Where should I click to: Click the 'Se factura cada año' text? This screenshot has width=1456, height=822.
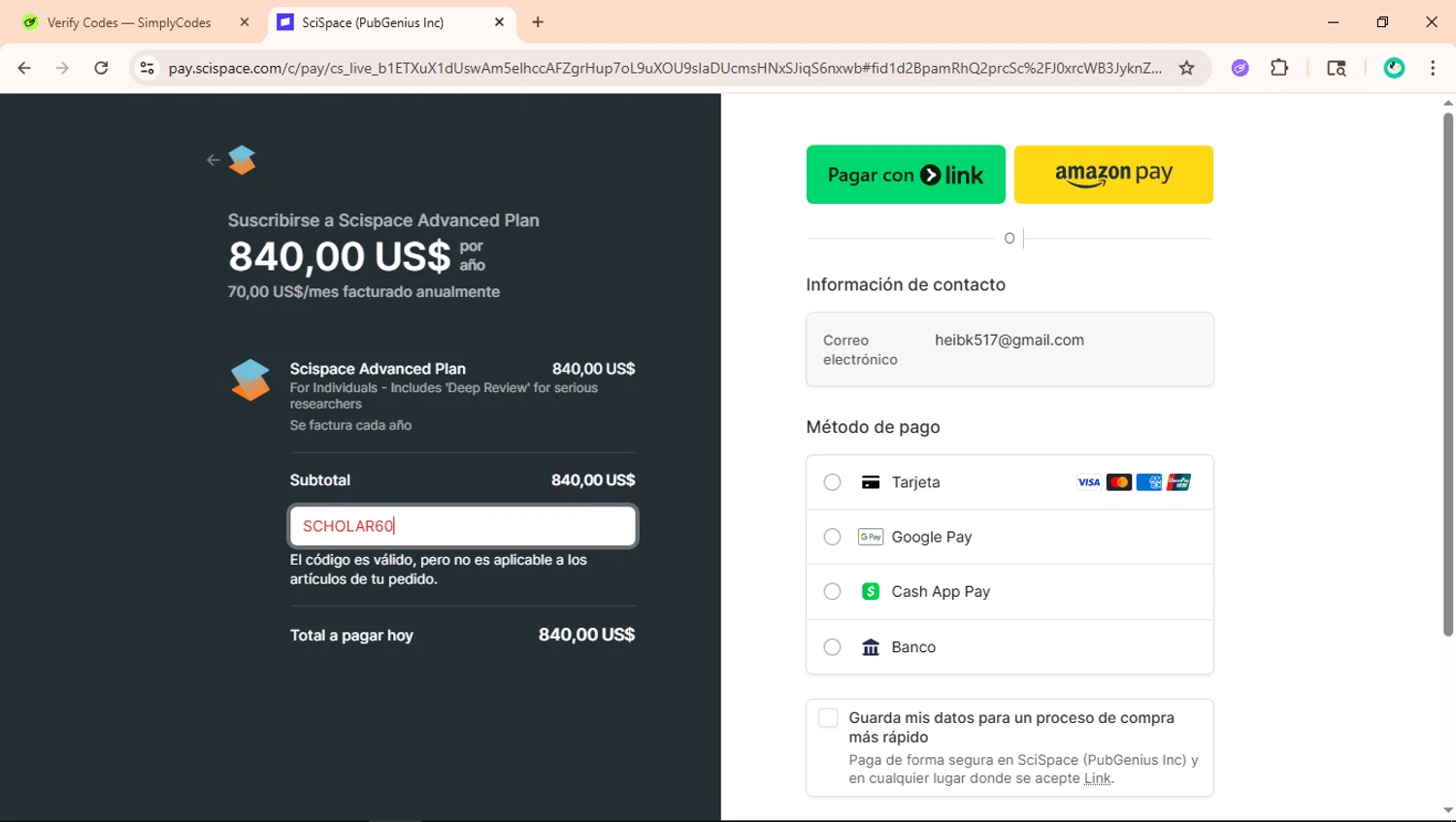350,425
